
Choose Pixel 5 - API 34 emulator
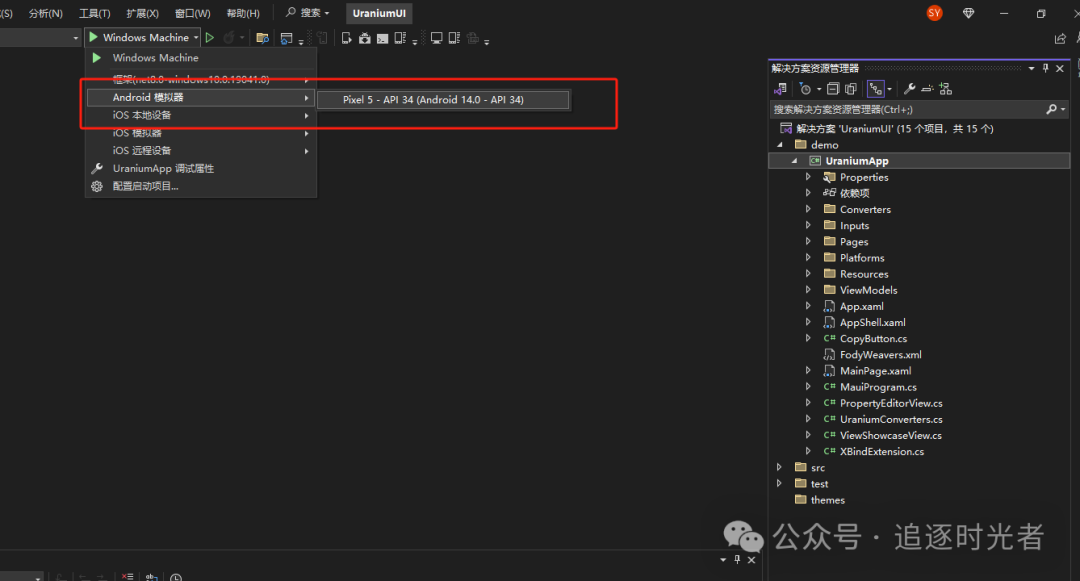(x=443, y=100)
